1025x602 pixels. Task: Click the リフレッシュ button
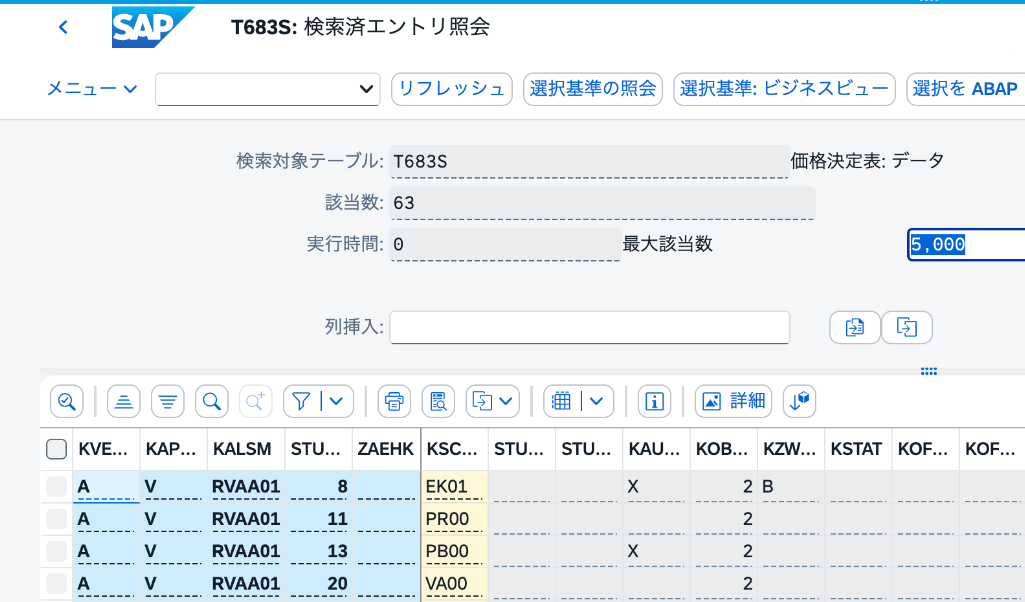452,89
